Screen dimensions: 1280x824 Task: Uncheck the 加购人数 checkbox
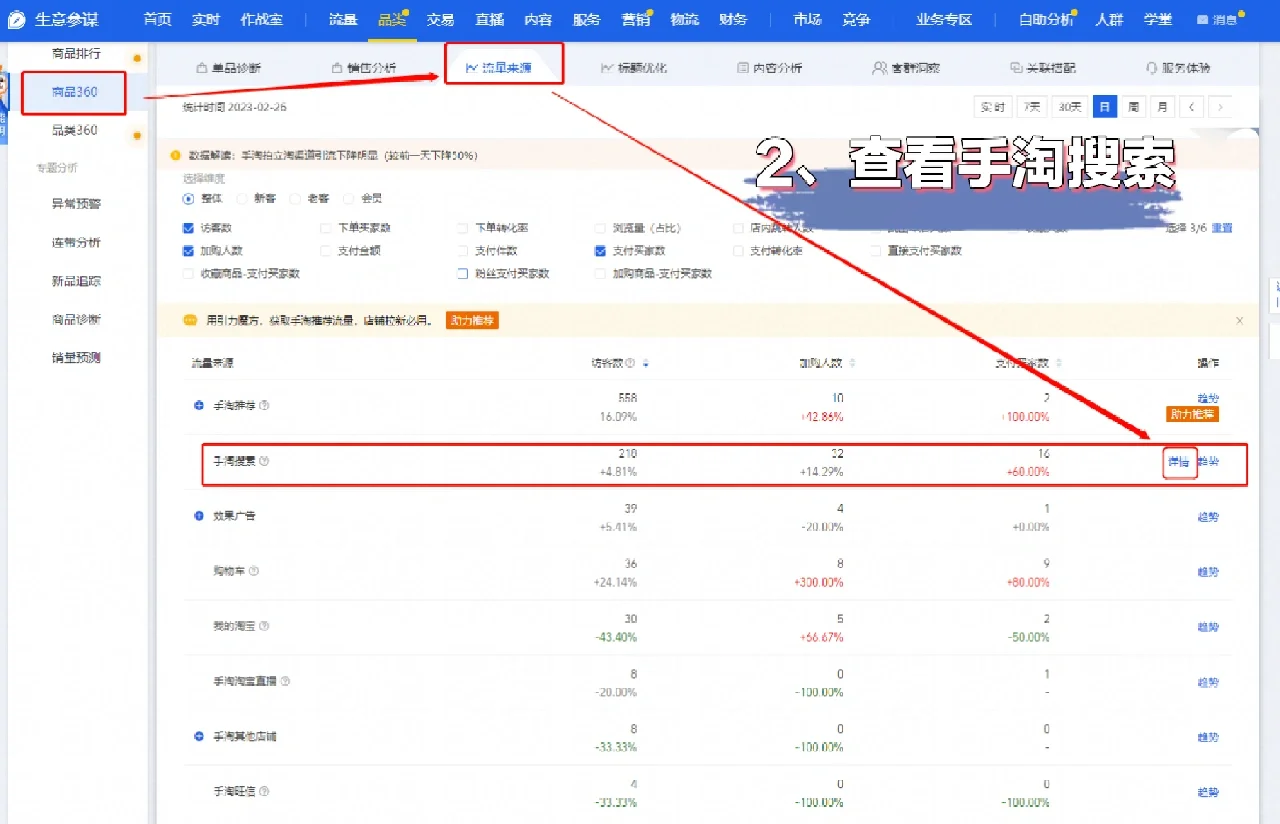pos(189,251)
